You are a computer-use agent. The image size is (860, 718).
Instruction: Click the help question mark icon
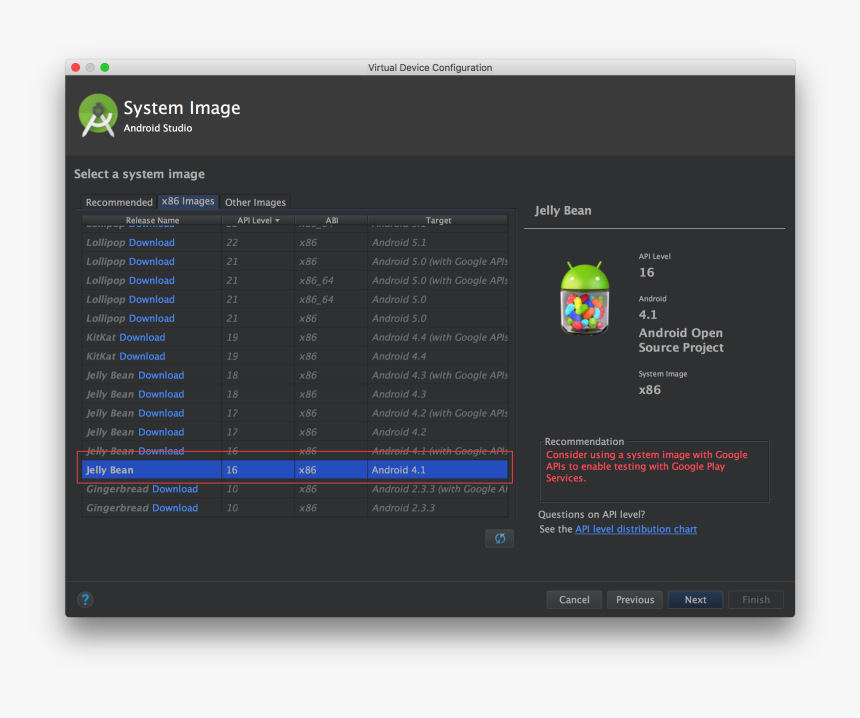(x=85, y=599)
